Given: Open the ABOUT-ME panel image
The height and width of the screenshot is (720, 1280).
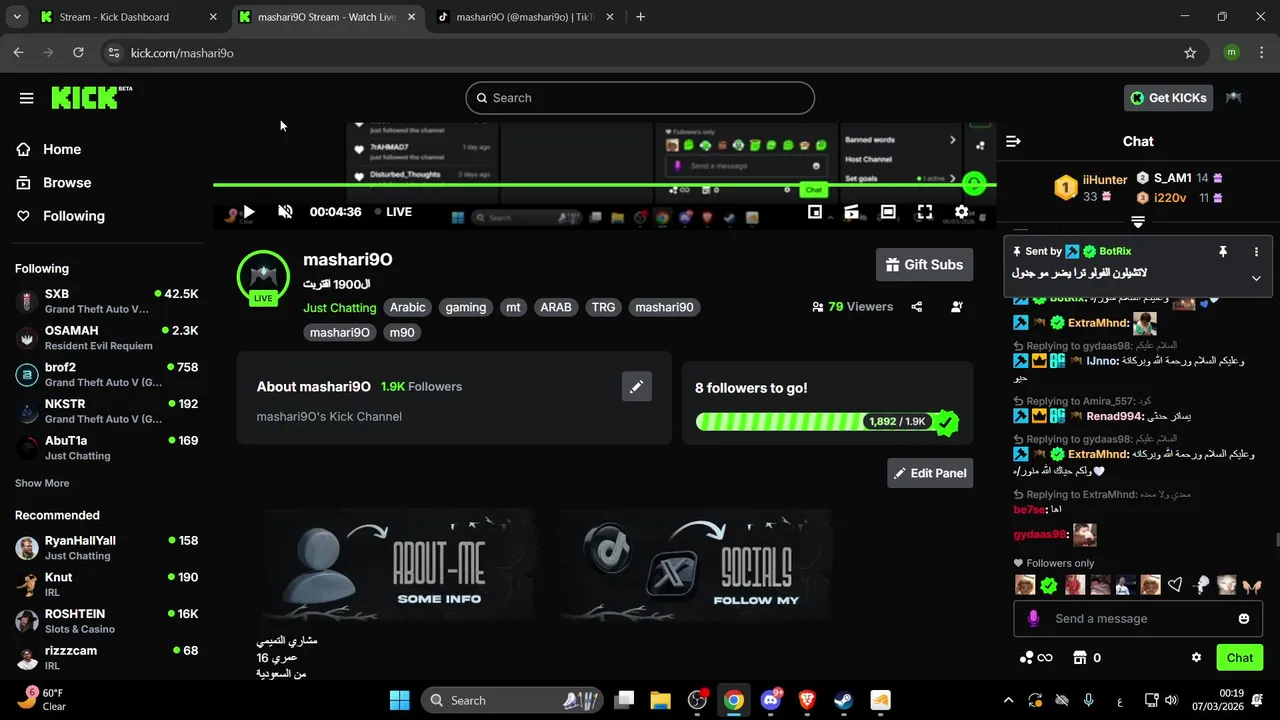Looking at the screenshot, I should pyautogui.click(x=400, y=566).
